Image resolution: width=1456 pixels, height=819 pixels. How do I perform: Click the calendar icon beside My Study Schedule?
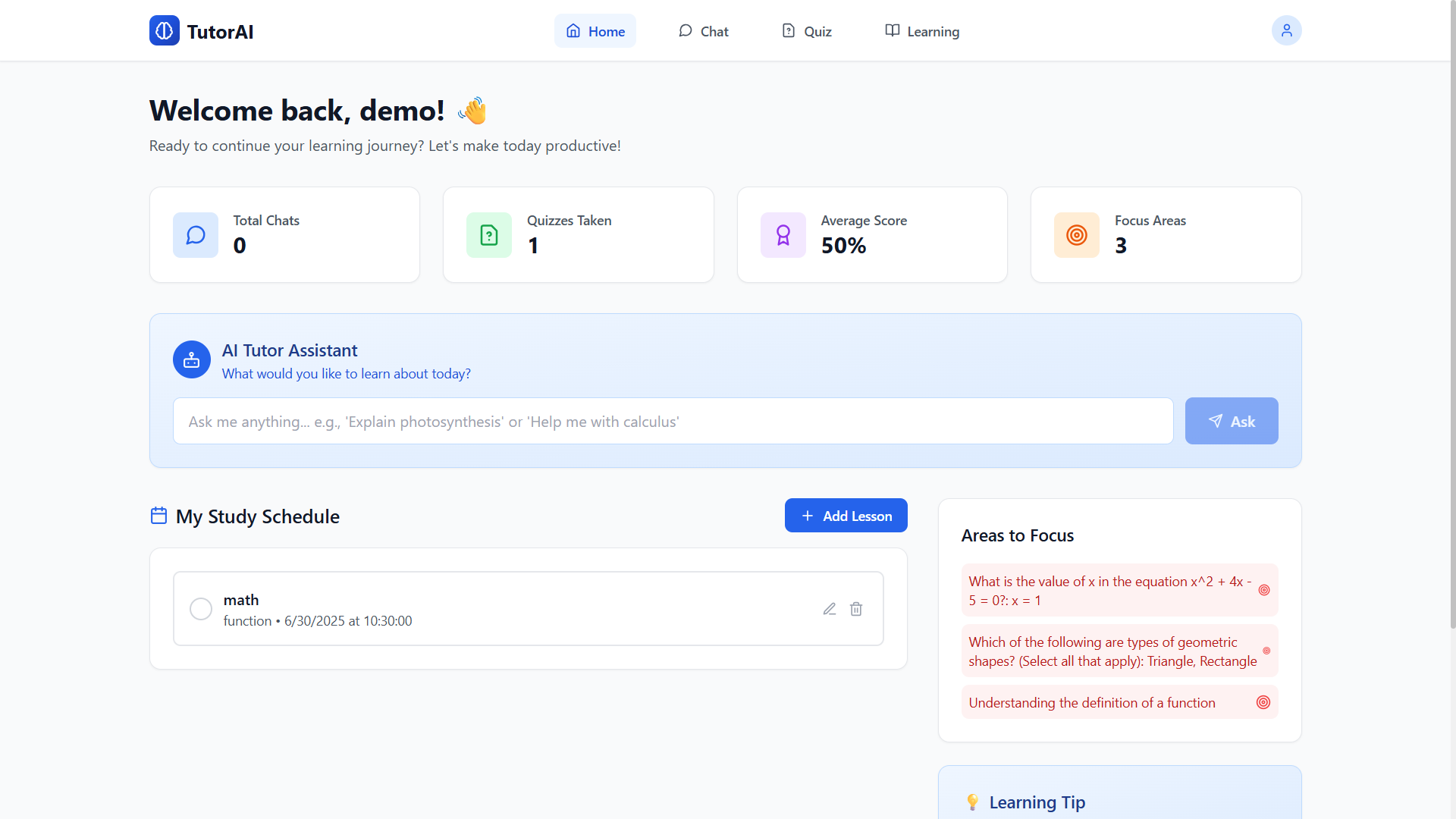(x=158, y=516)
